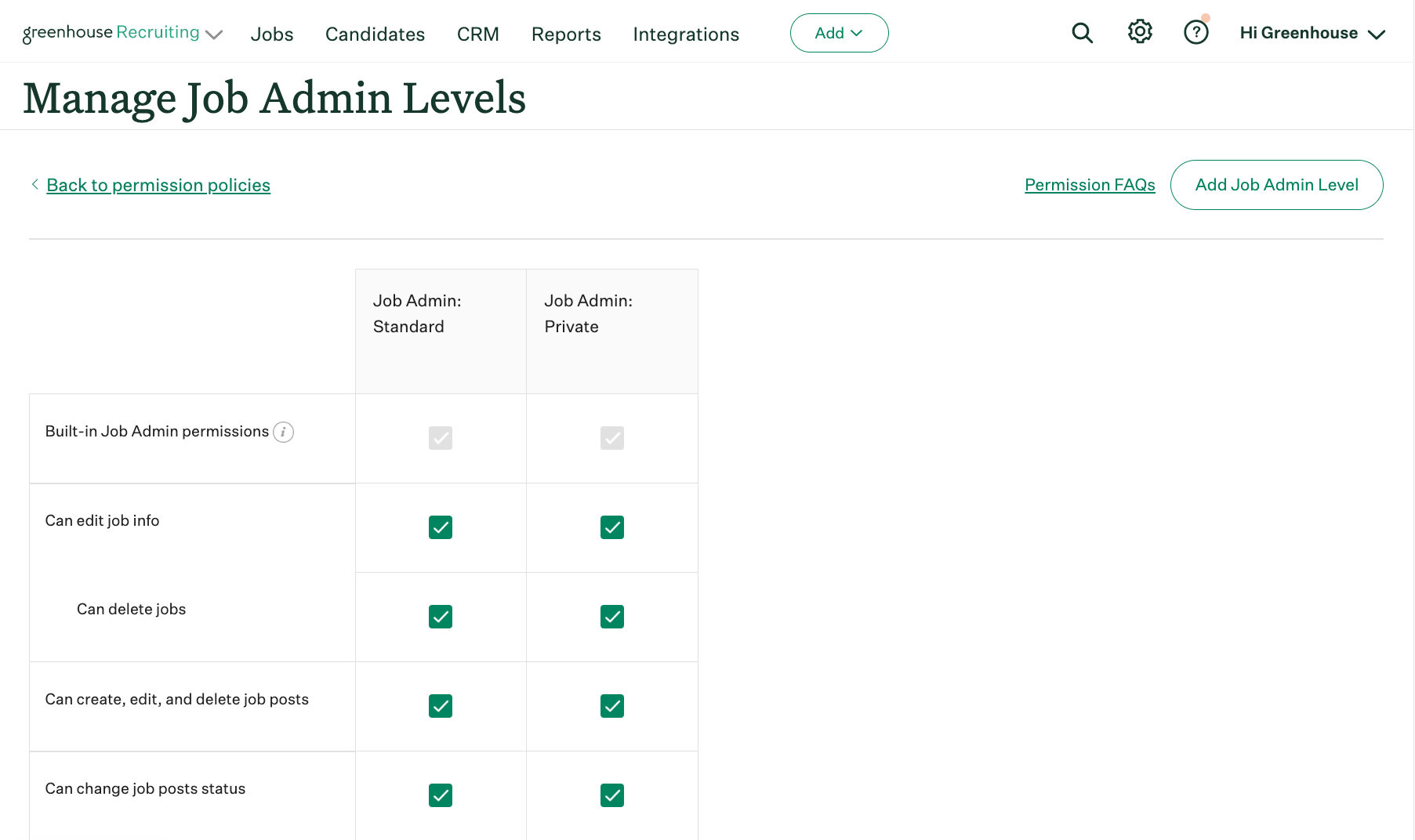Uncheck Can delete jobs for Private

(612, 617)
